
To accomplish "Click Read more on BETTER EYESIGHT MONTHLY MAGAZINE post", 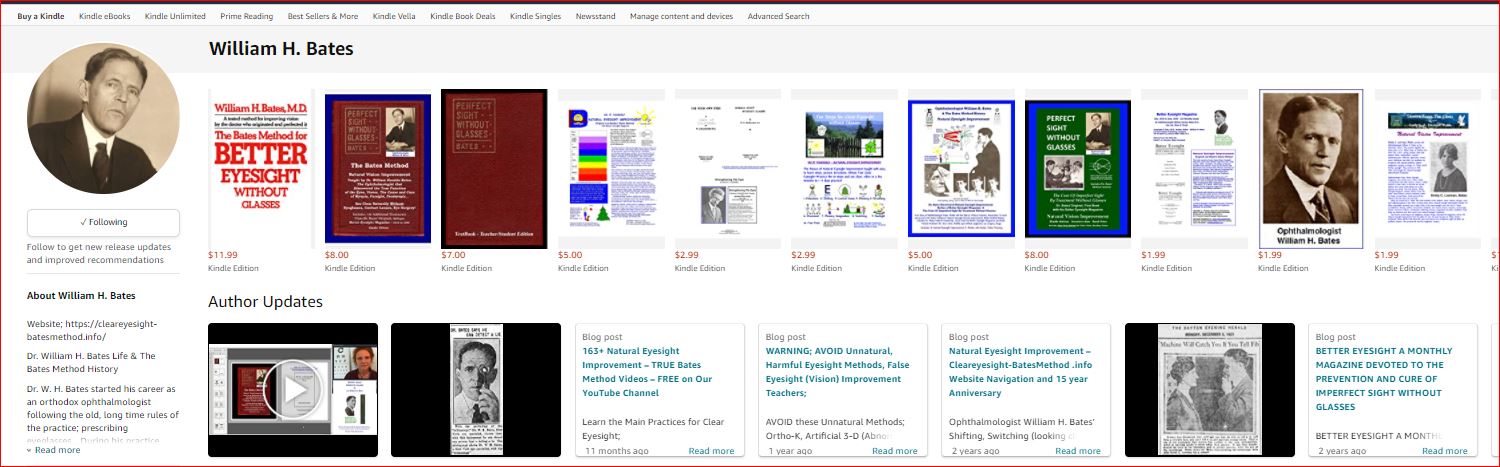I will [1444, 451].
